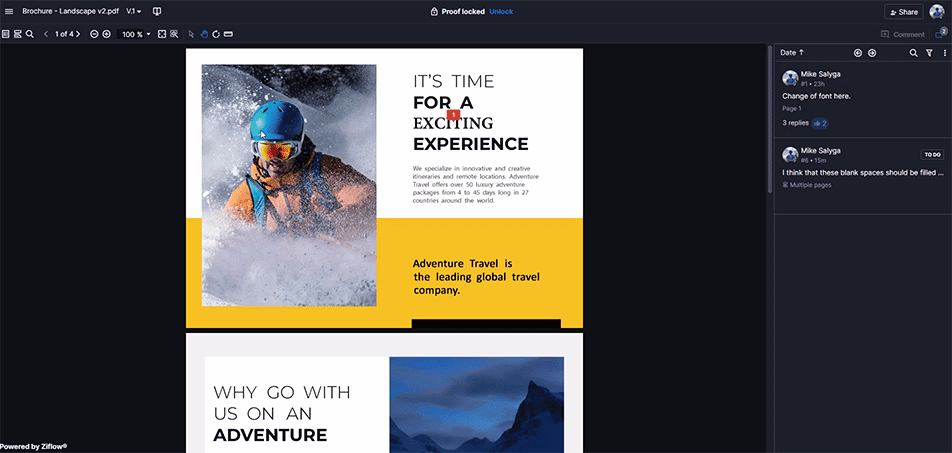
Task: Select the hand pan tool
Action: click(x=204, y=34)
